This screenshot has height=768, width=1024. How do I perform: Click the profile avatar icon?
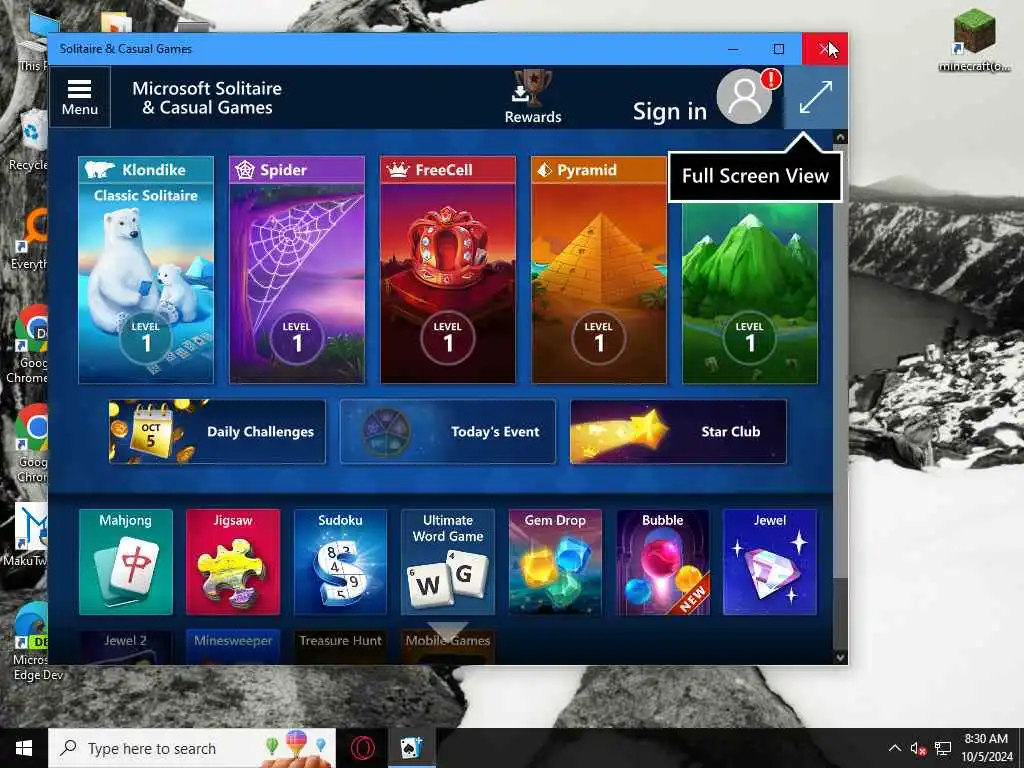[744, 97]
